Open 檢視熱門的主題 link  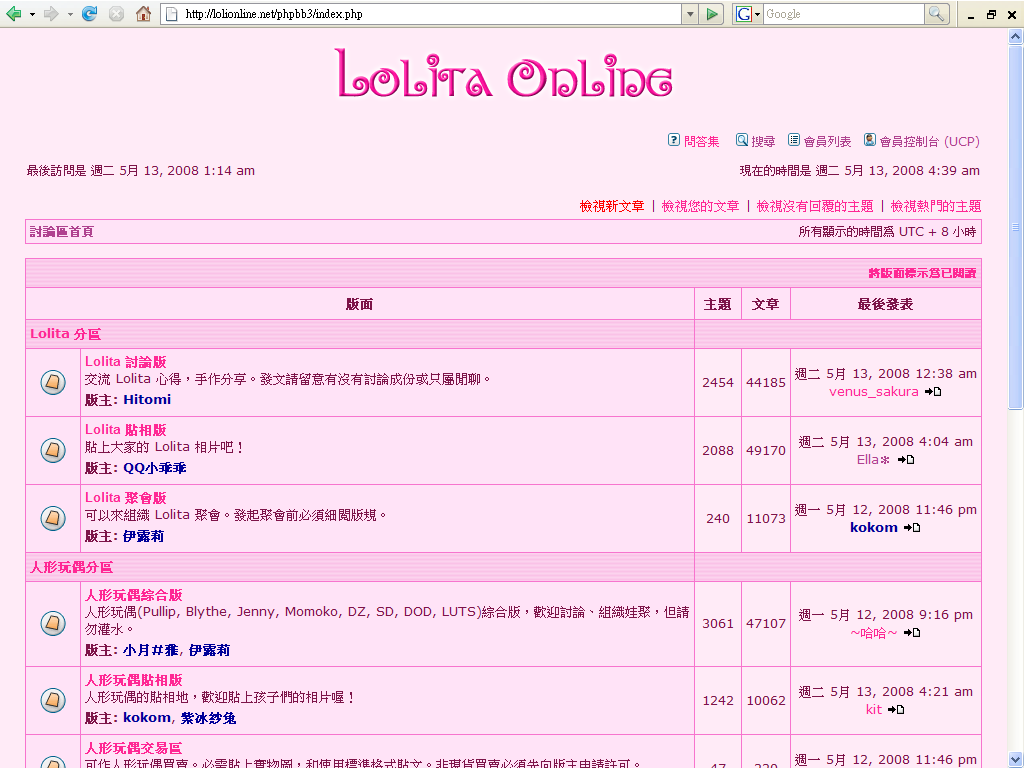click(x=936, y=206)
